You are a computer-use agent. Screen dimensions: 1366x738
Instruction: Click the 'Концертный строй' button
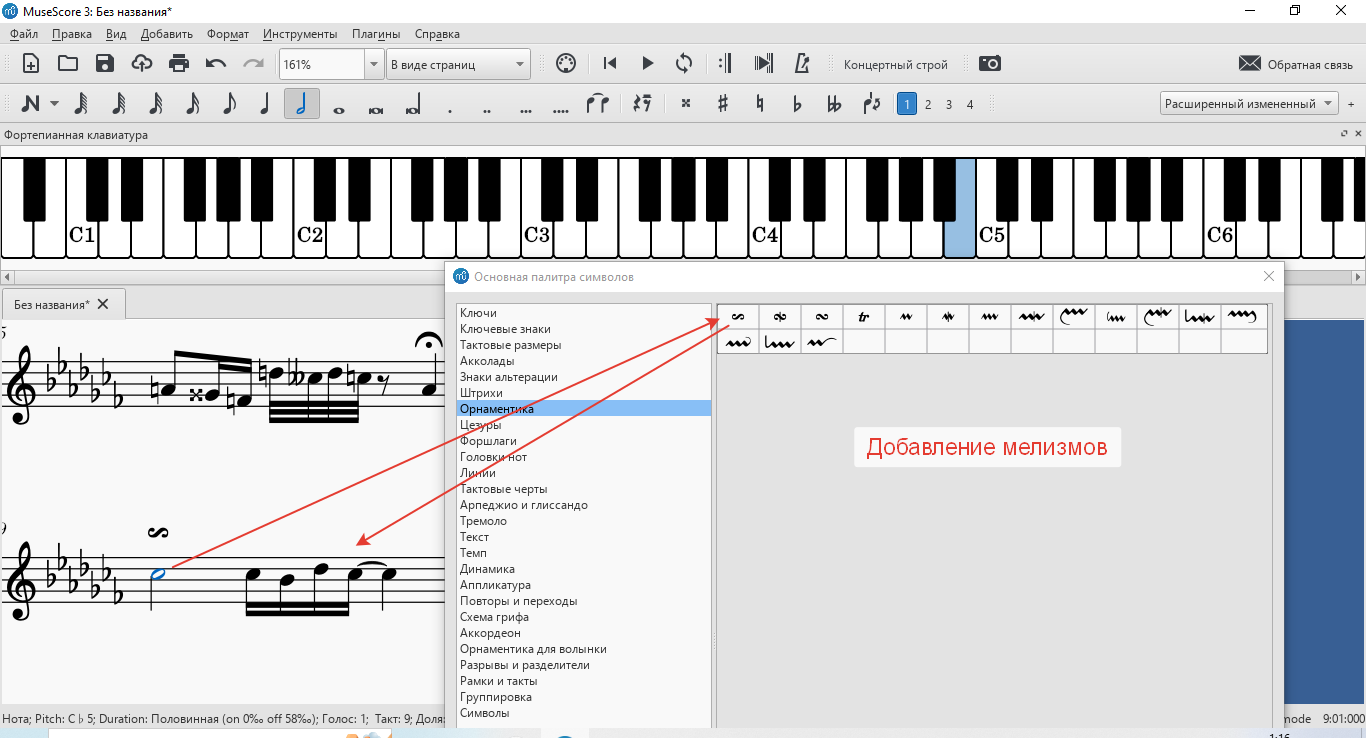895,65
